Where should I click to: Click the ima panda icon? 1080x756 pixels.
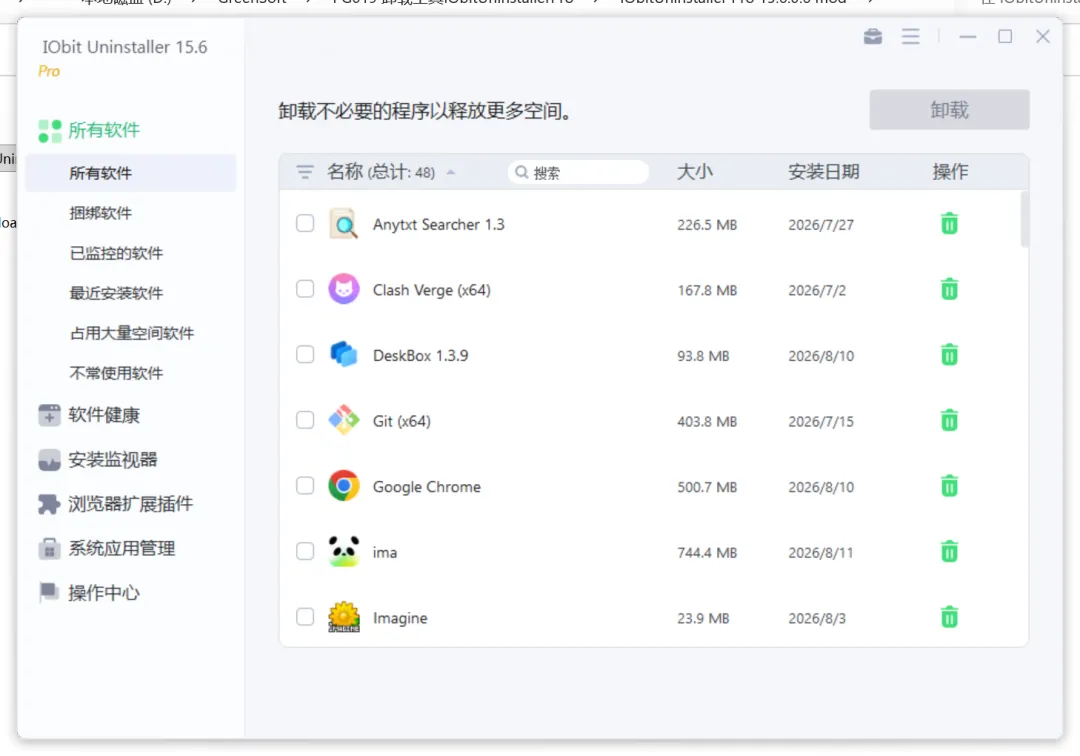(344, 552)
